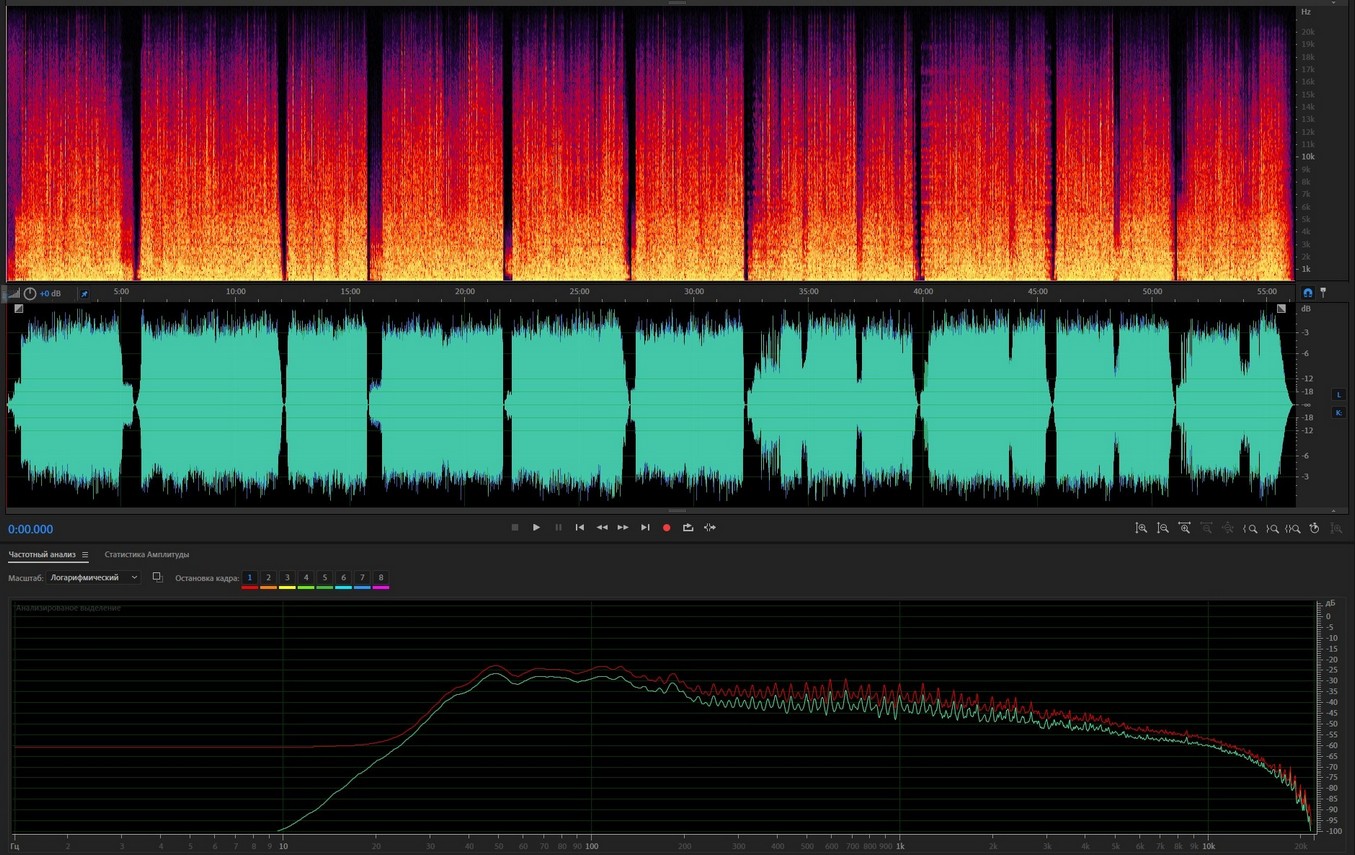Click the red Record button
This screenshot has height=855, width=1355.
[x=667, y=528]
